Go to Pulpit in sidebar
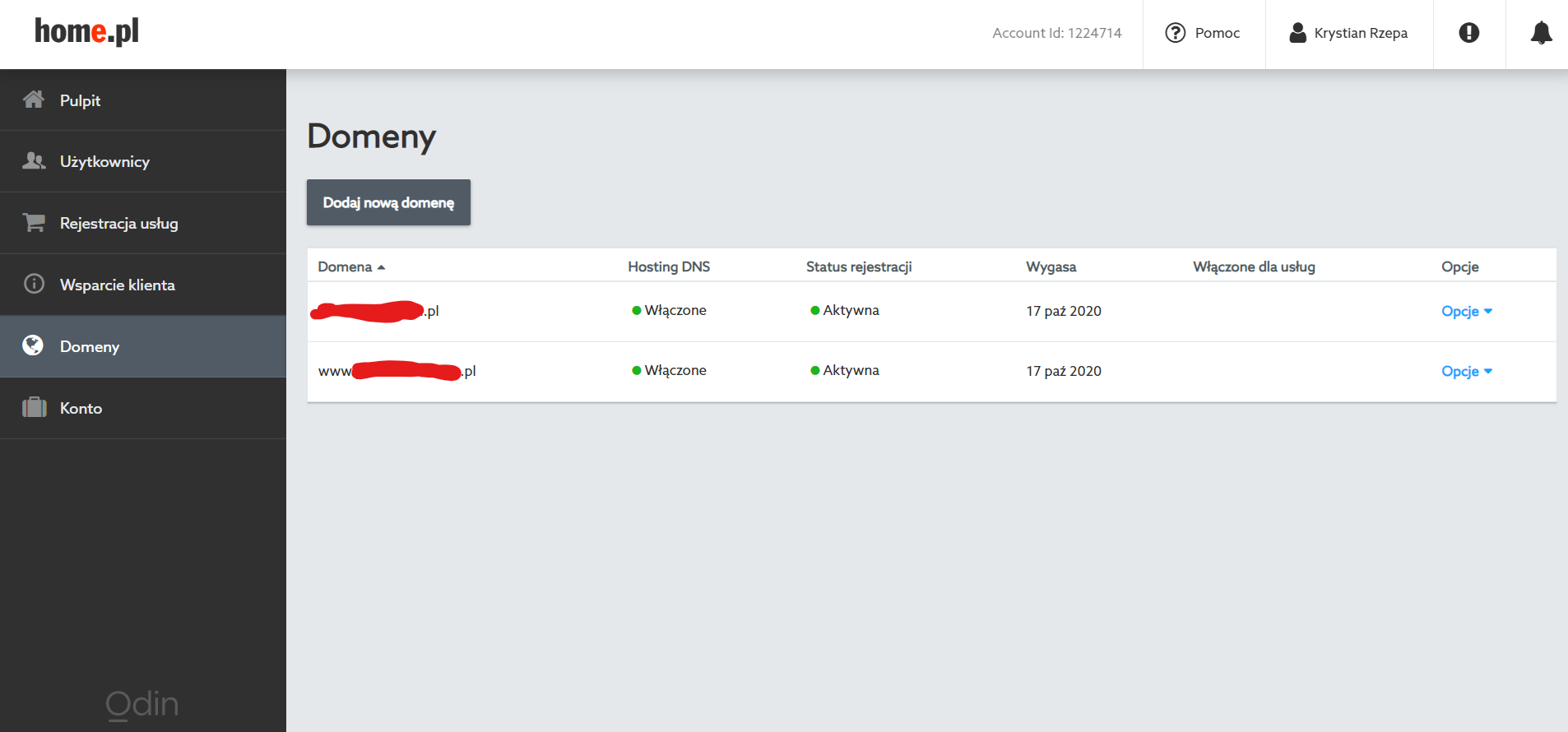Screen dimensions: 1568x732 click(143, 100)
